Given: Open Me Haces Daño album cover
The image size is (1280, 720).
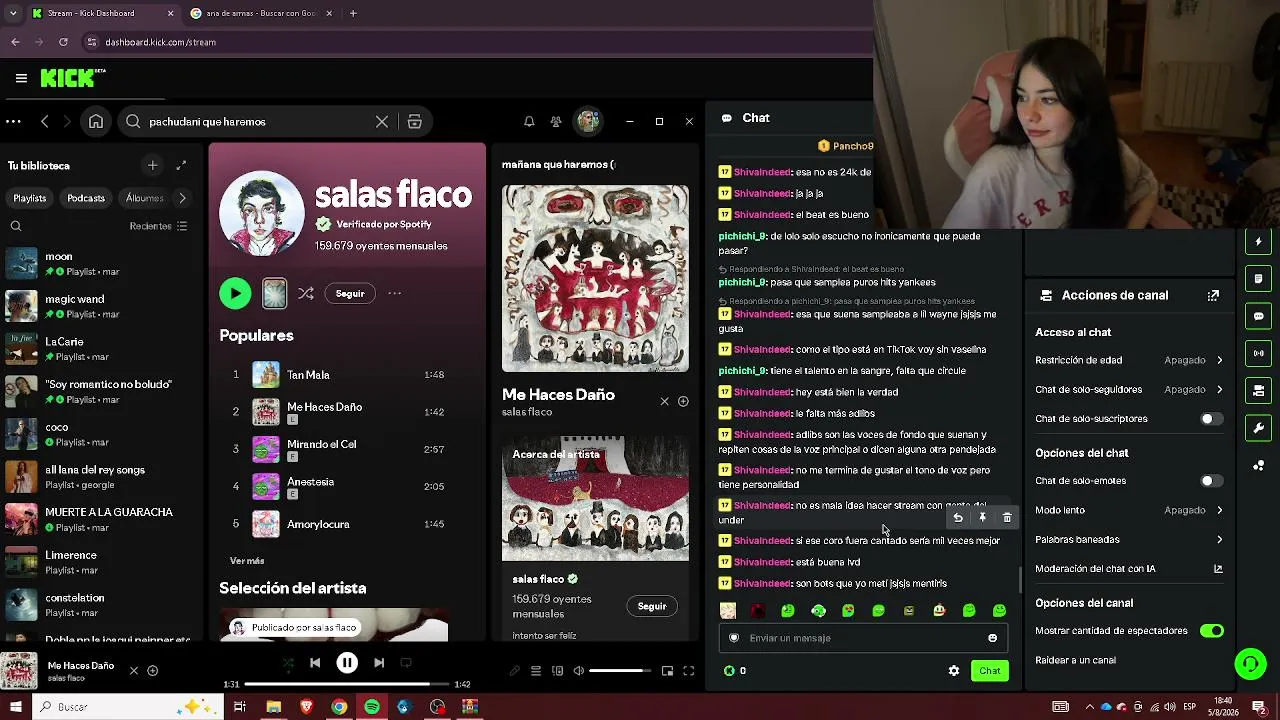Looking at the screenshot, I should (x=595, y=278).
